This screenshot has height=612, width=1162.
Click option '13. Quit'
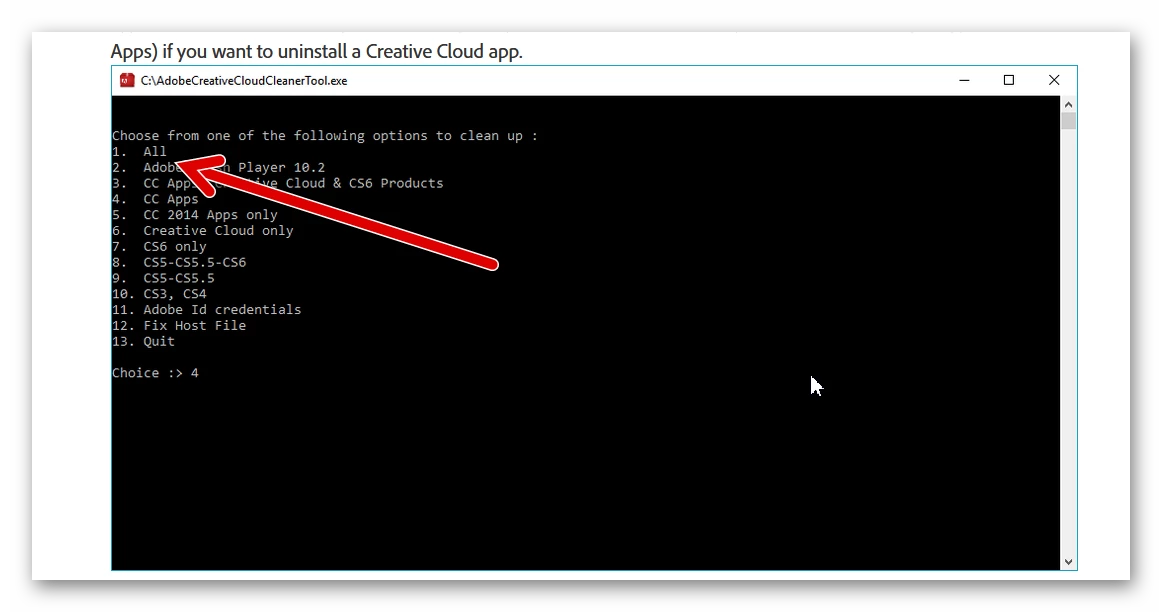point(144,342)
